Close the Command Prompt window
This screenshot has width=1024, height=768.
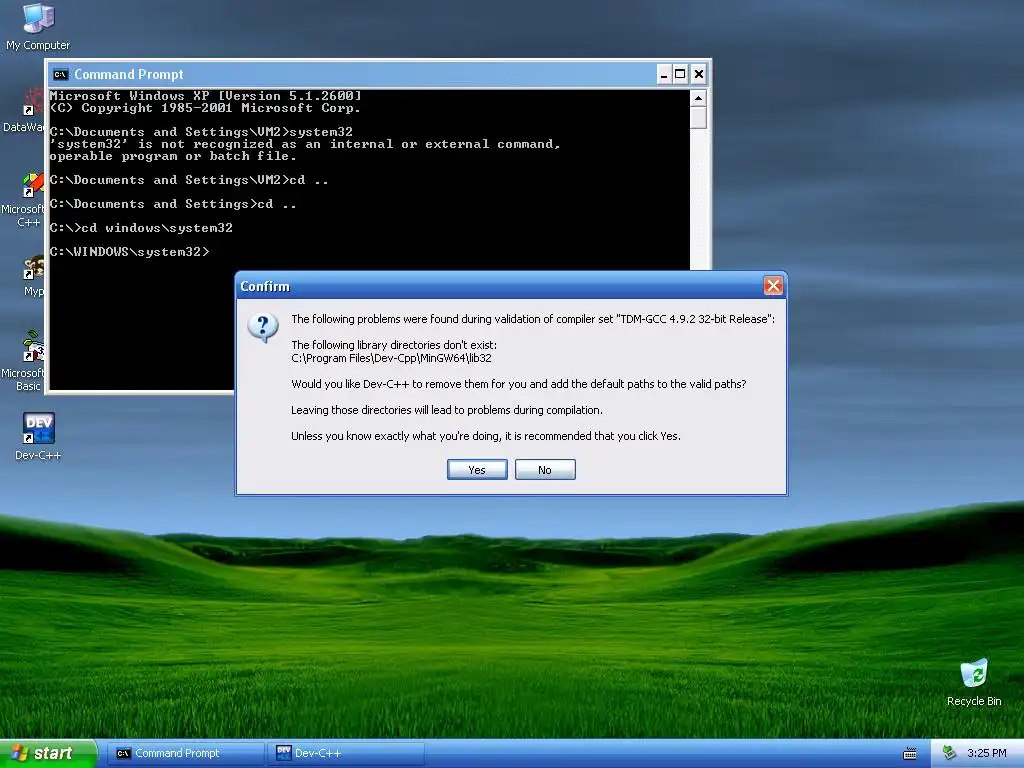pyautogui.click(x=699, y=74)
